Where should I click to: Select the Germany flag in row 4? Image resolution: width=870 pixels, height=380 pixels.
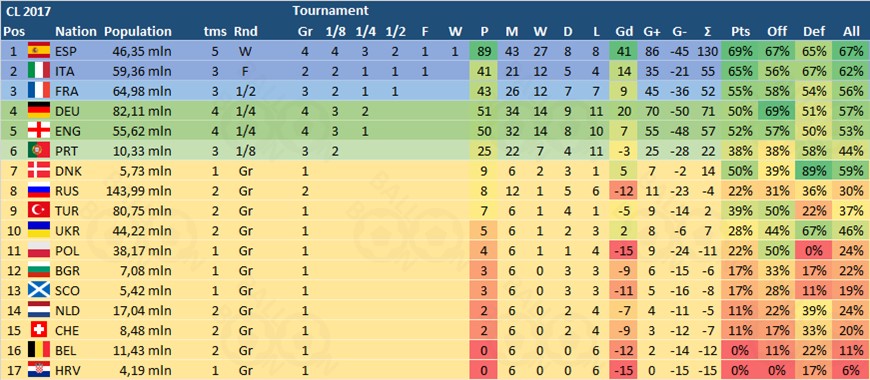39,112
